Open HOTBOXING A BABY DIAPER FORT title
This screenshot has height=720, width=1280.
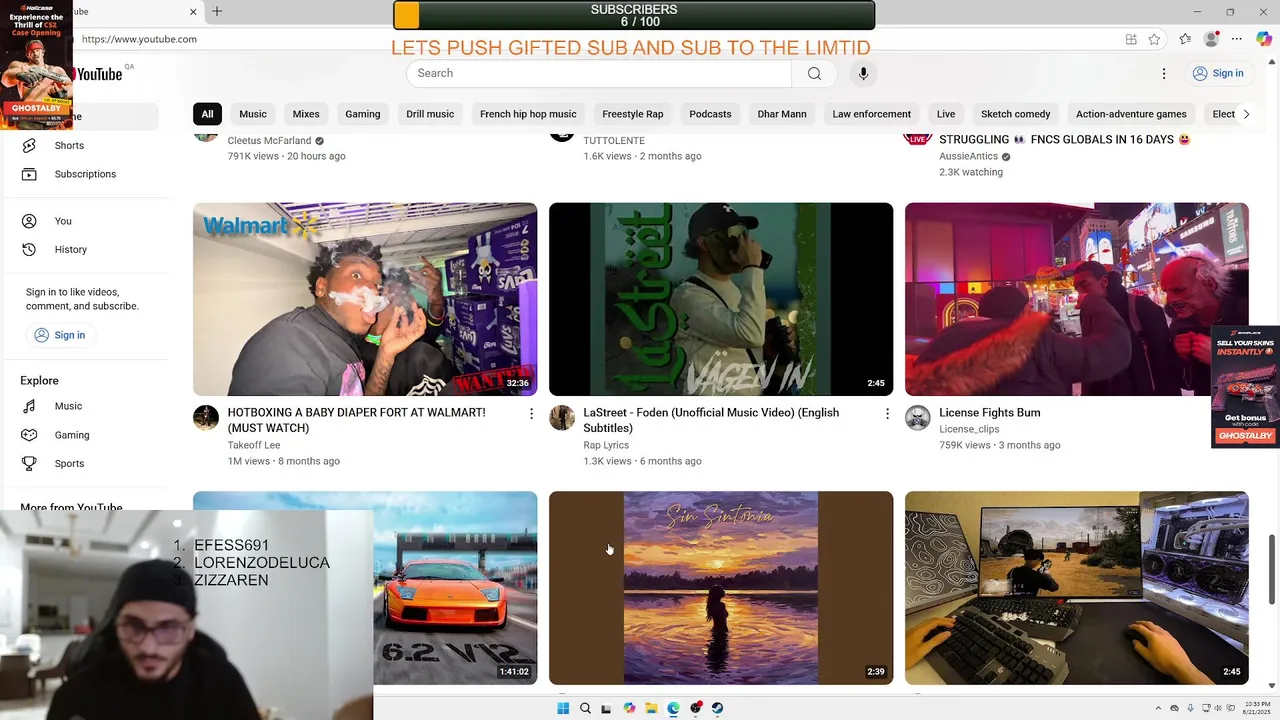[x=356, y=420]
